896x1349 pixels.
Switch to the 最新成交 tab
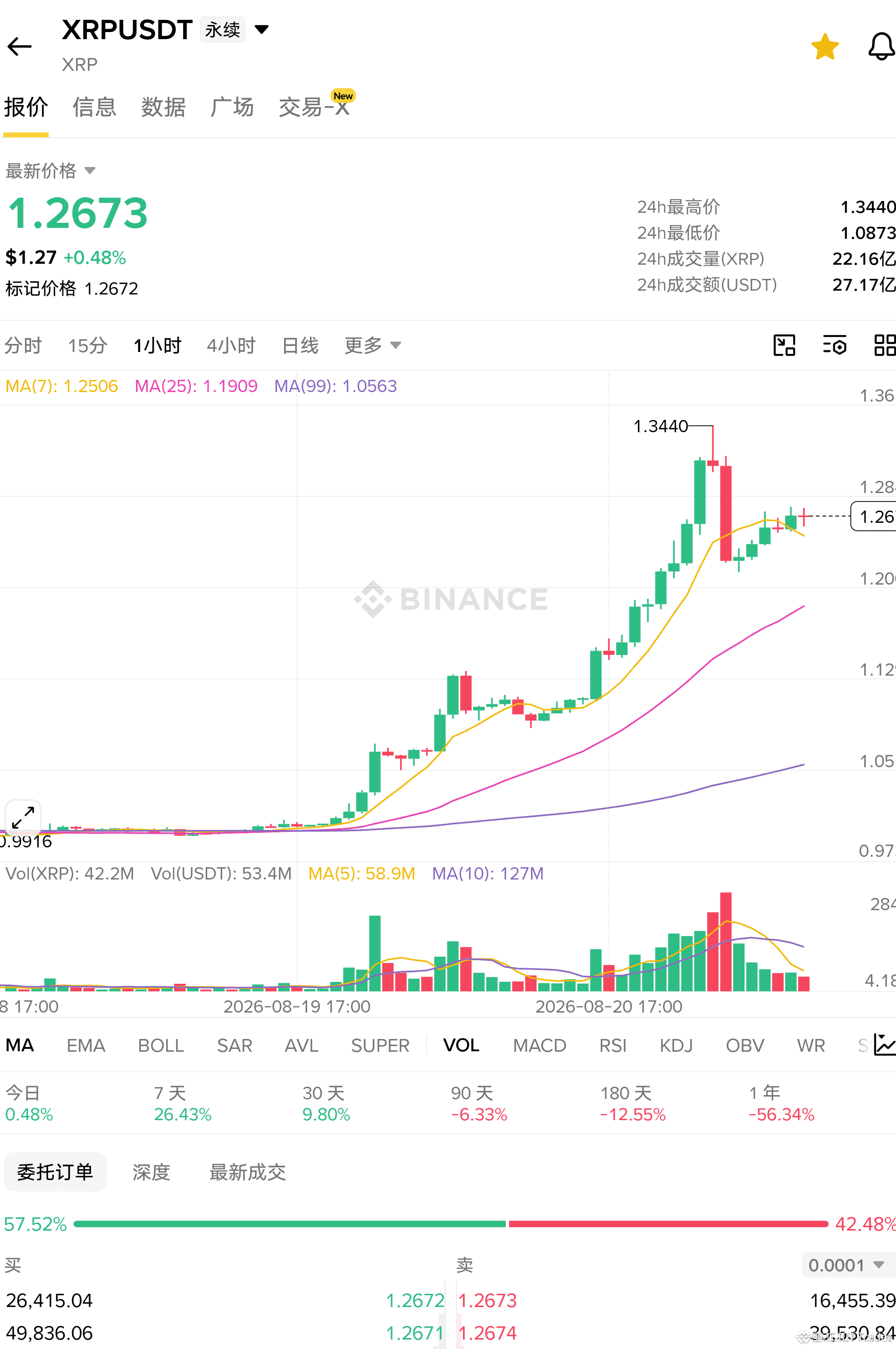click(x=247, y=1172)
